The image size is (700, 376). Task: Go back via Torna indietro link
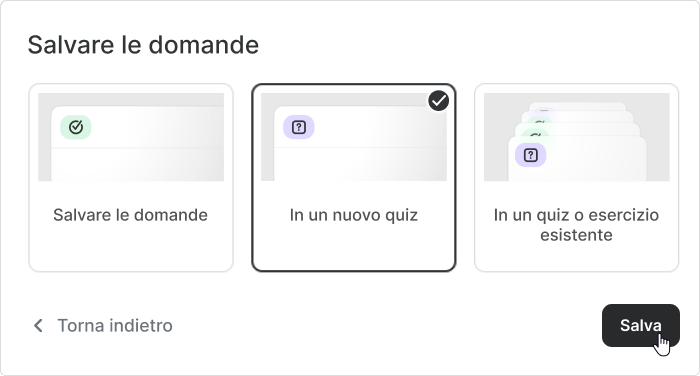103,326
